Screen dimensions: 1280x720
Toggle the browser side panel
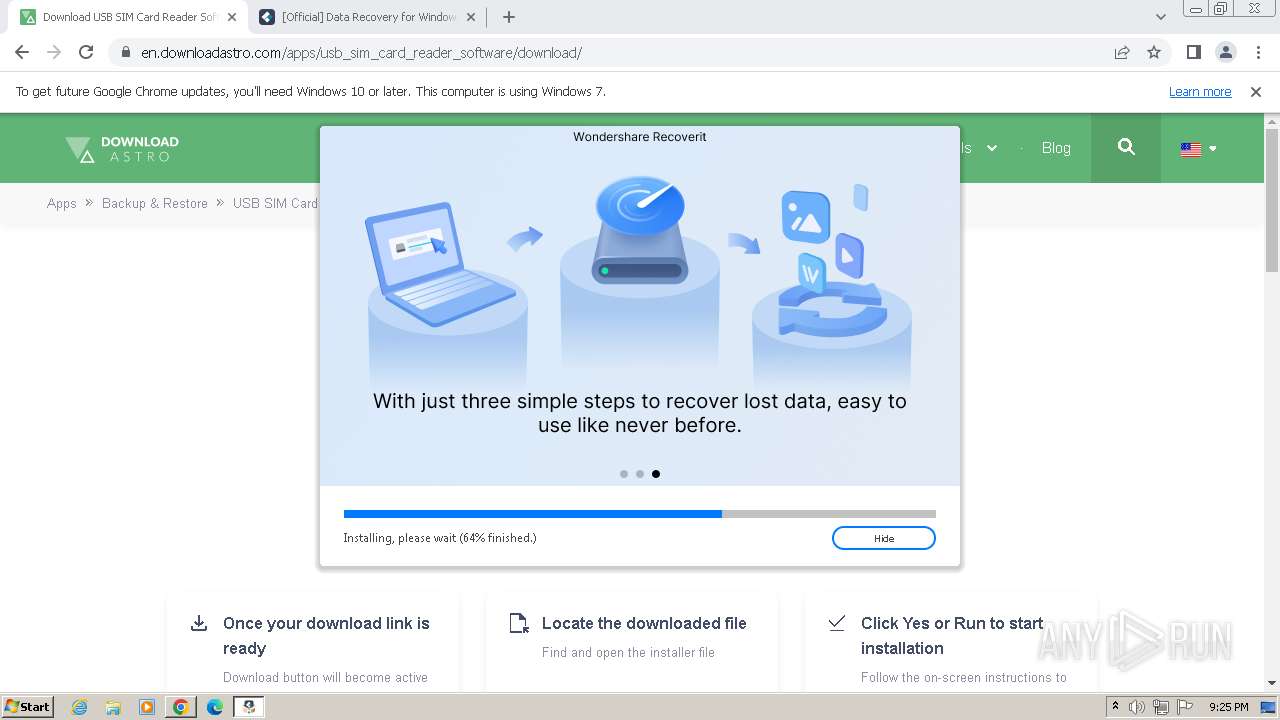1193,53
